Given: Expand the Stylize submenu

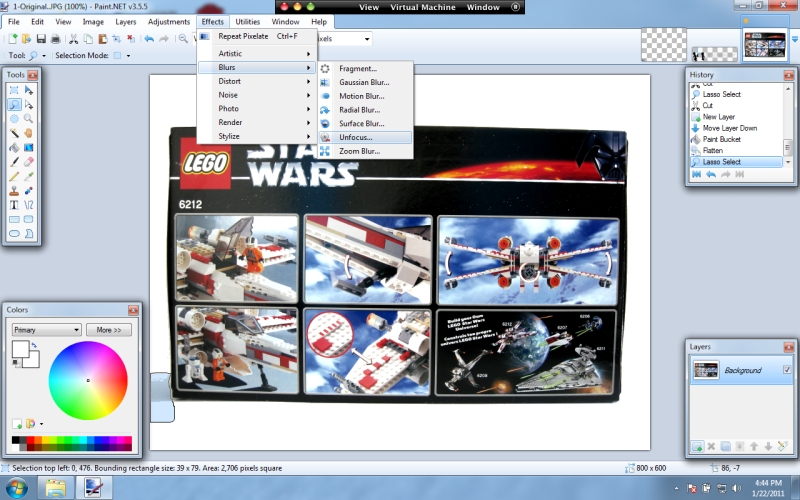Looking at the screenshot, I should coord(256,136).
